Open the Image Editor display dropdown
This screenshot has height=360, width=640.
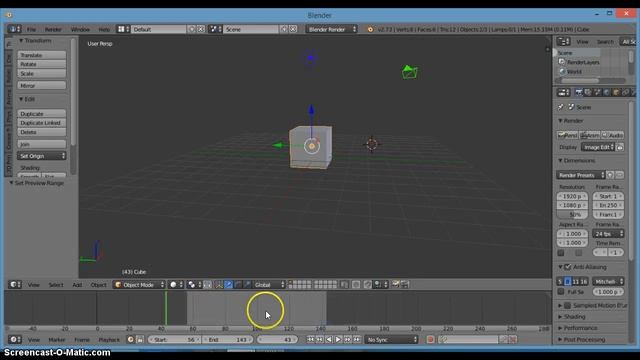pyautogui.click(x=598, y=147)
